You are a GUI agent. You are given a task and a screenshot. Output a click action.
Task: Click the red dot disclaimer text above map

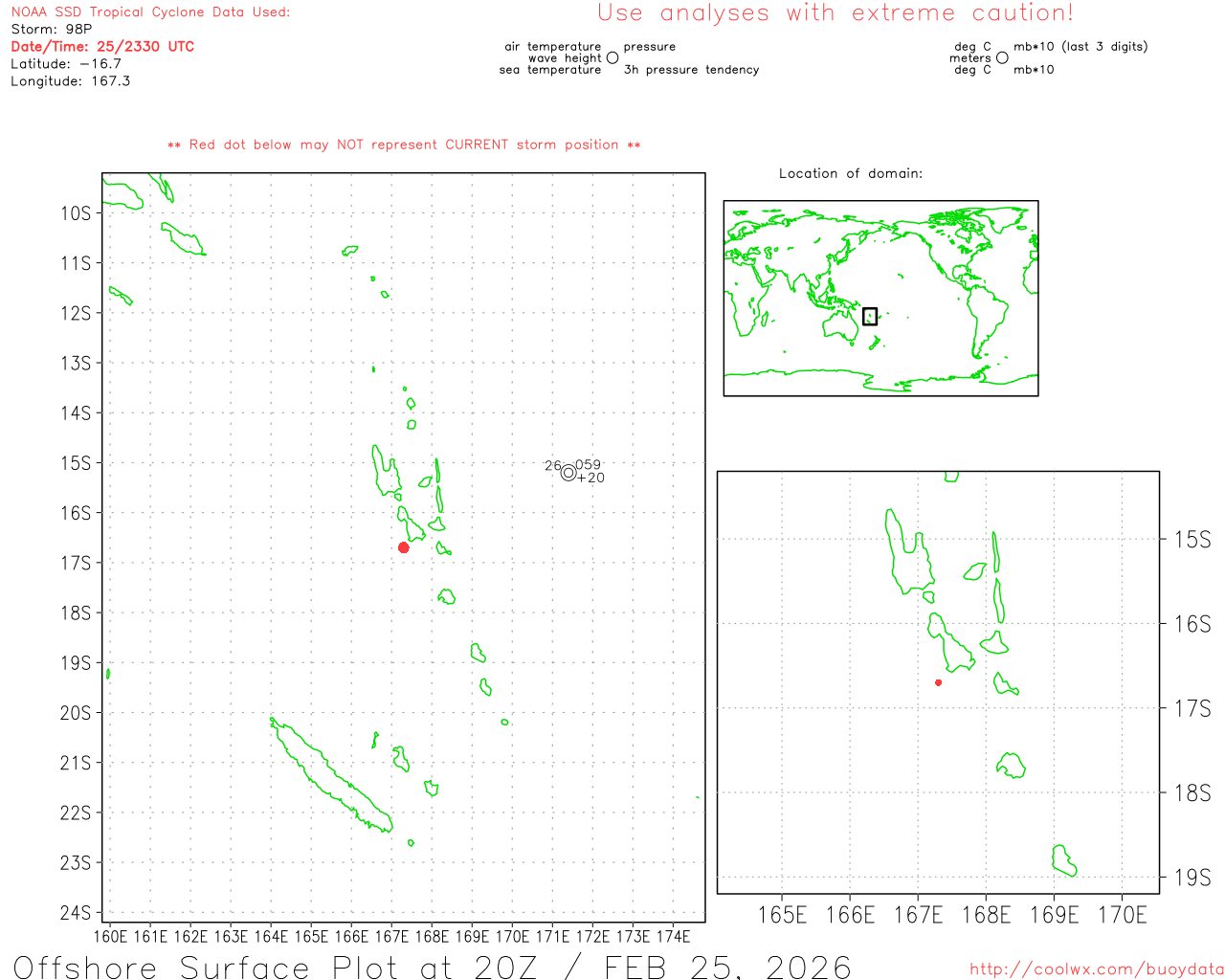(x=404, y=145)
